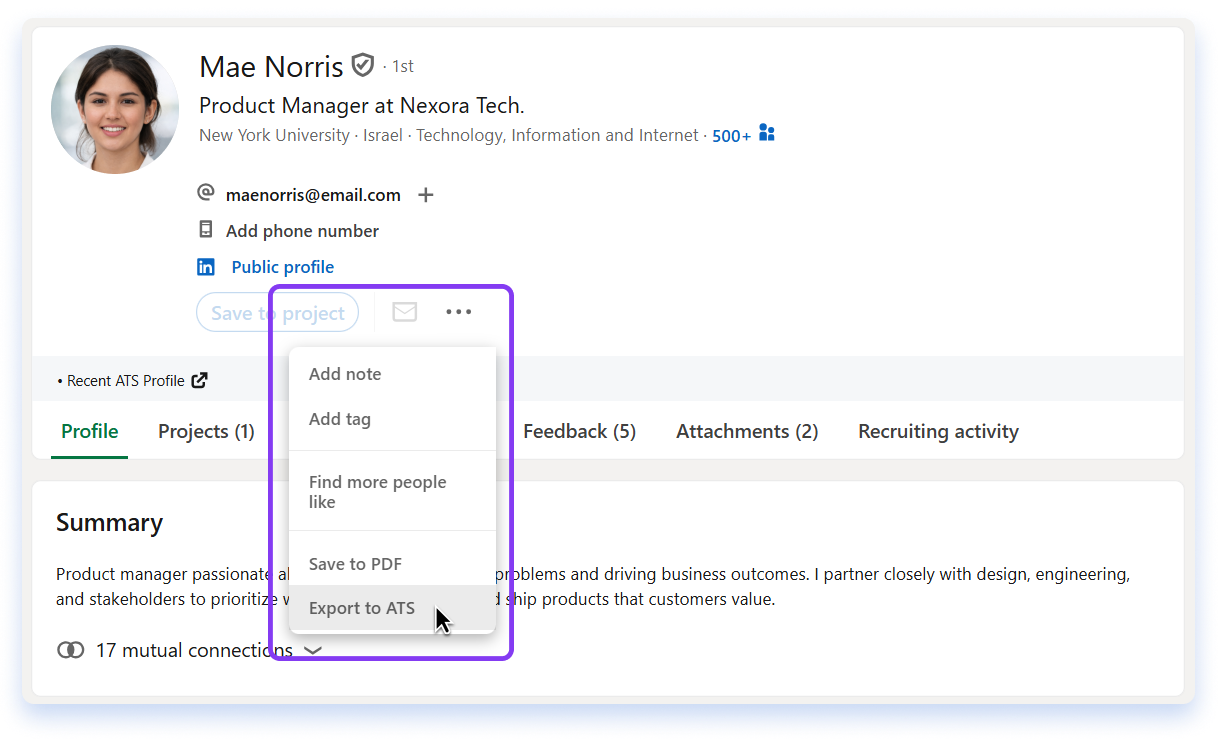Click the connections people icon beside 500+
Viewport: 1230px width, 744px height.
[x=767, y=133]
